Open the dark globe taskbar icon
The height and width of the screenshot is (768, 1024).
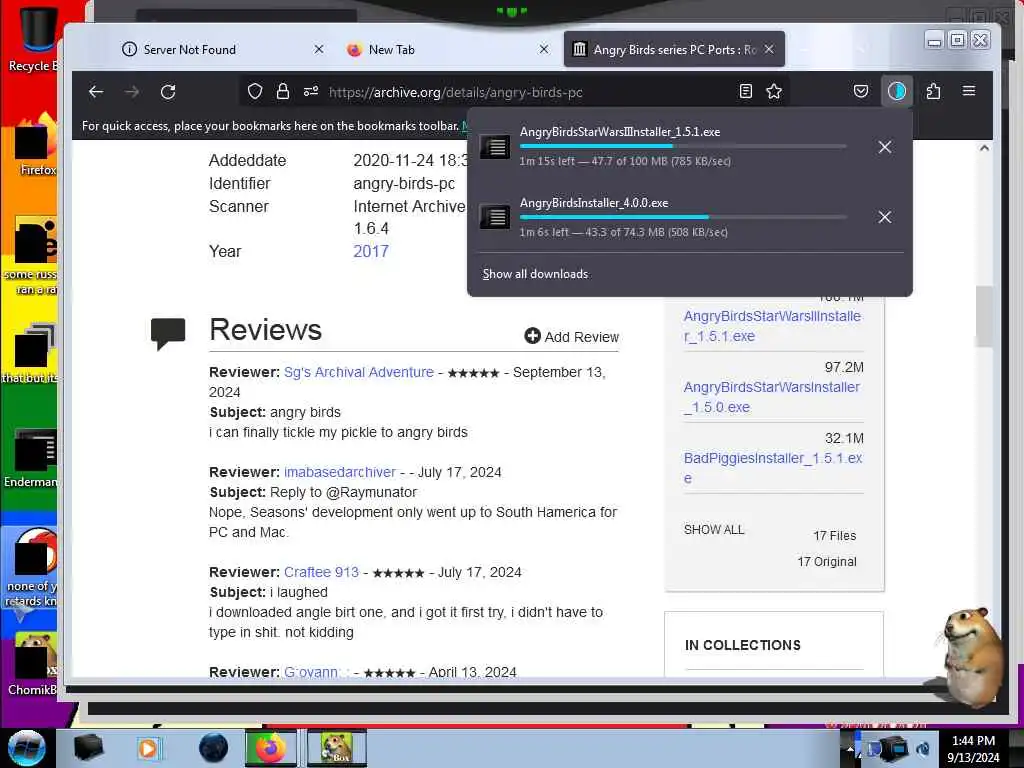coord(214,748)
